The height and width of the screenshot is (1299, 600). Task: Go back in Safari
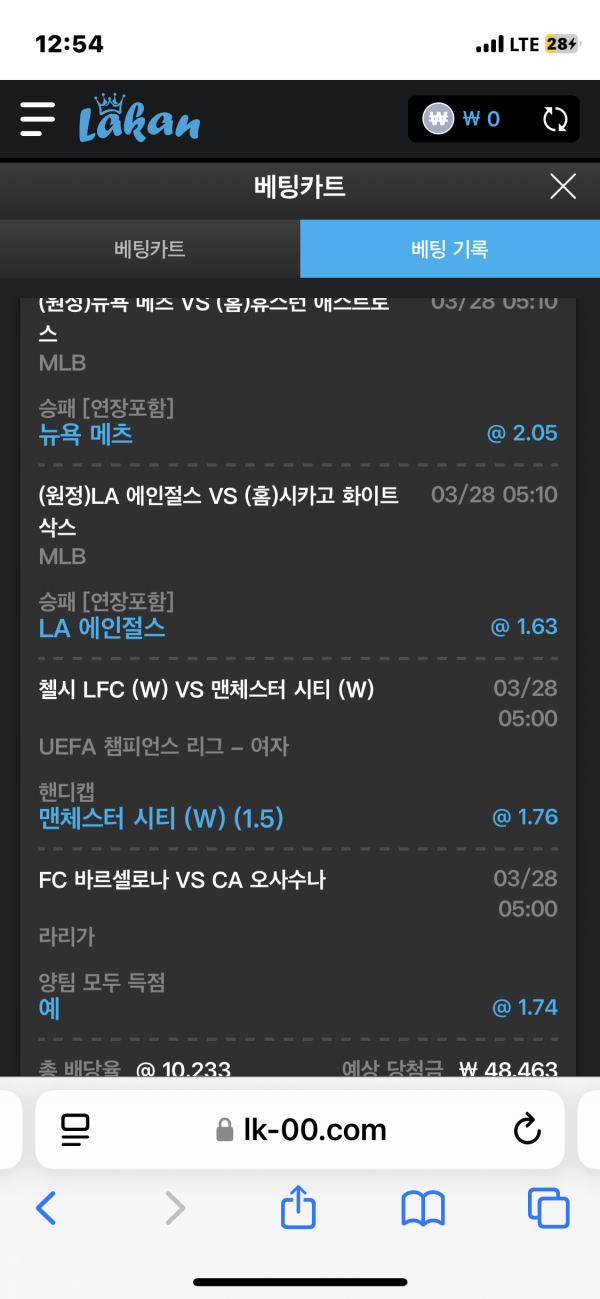point(46,1209)
